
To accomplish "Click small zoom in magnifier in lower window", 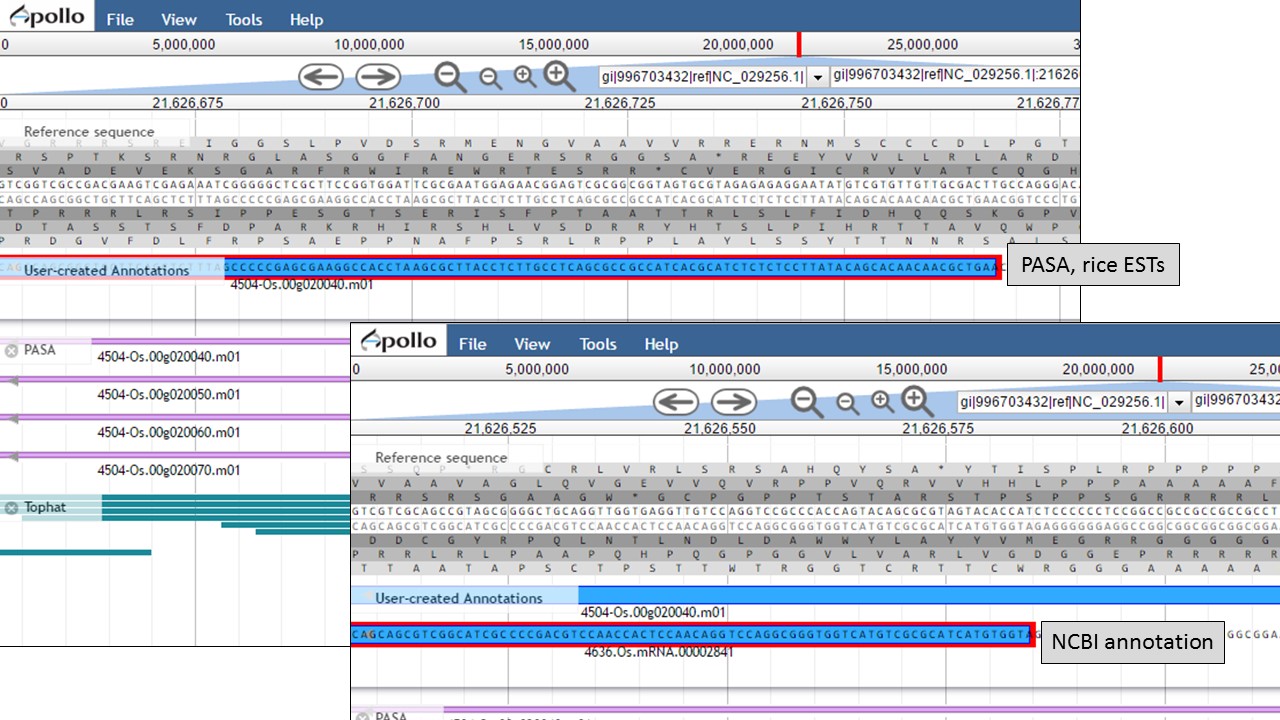I will click(x=882, y=402).
